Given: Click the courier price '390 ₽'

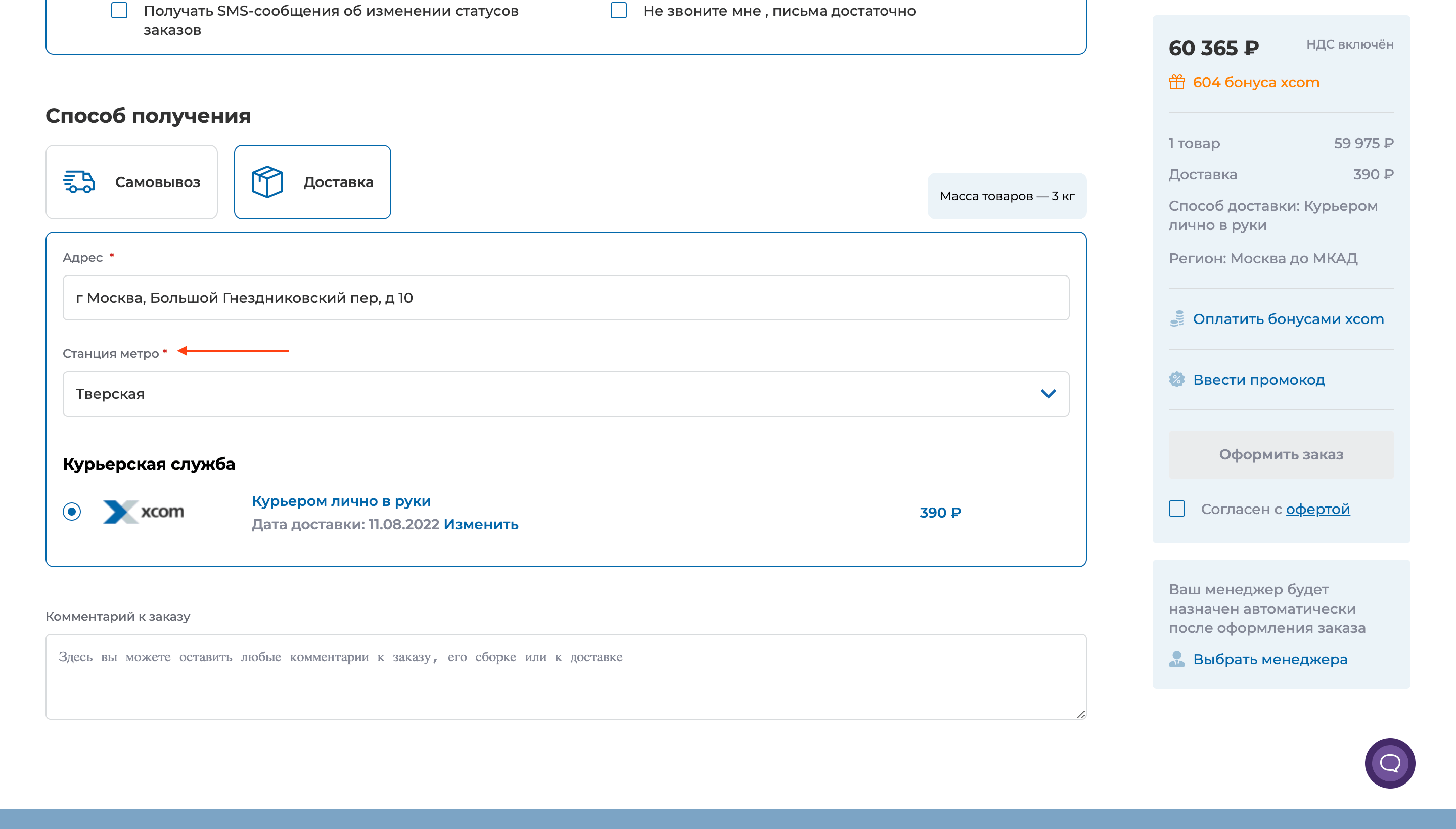Looking at the screenshot, I should coord(940,513).
